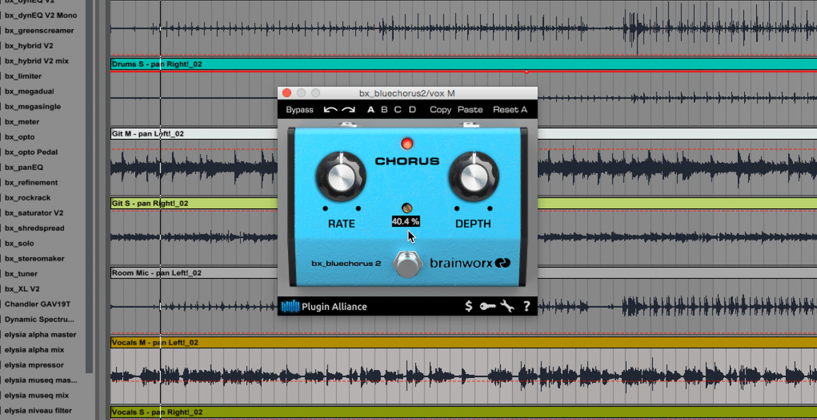
Task: Select Dynamic Spectru... in plugin list
Action: click(x=40, y=319)
